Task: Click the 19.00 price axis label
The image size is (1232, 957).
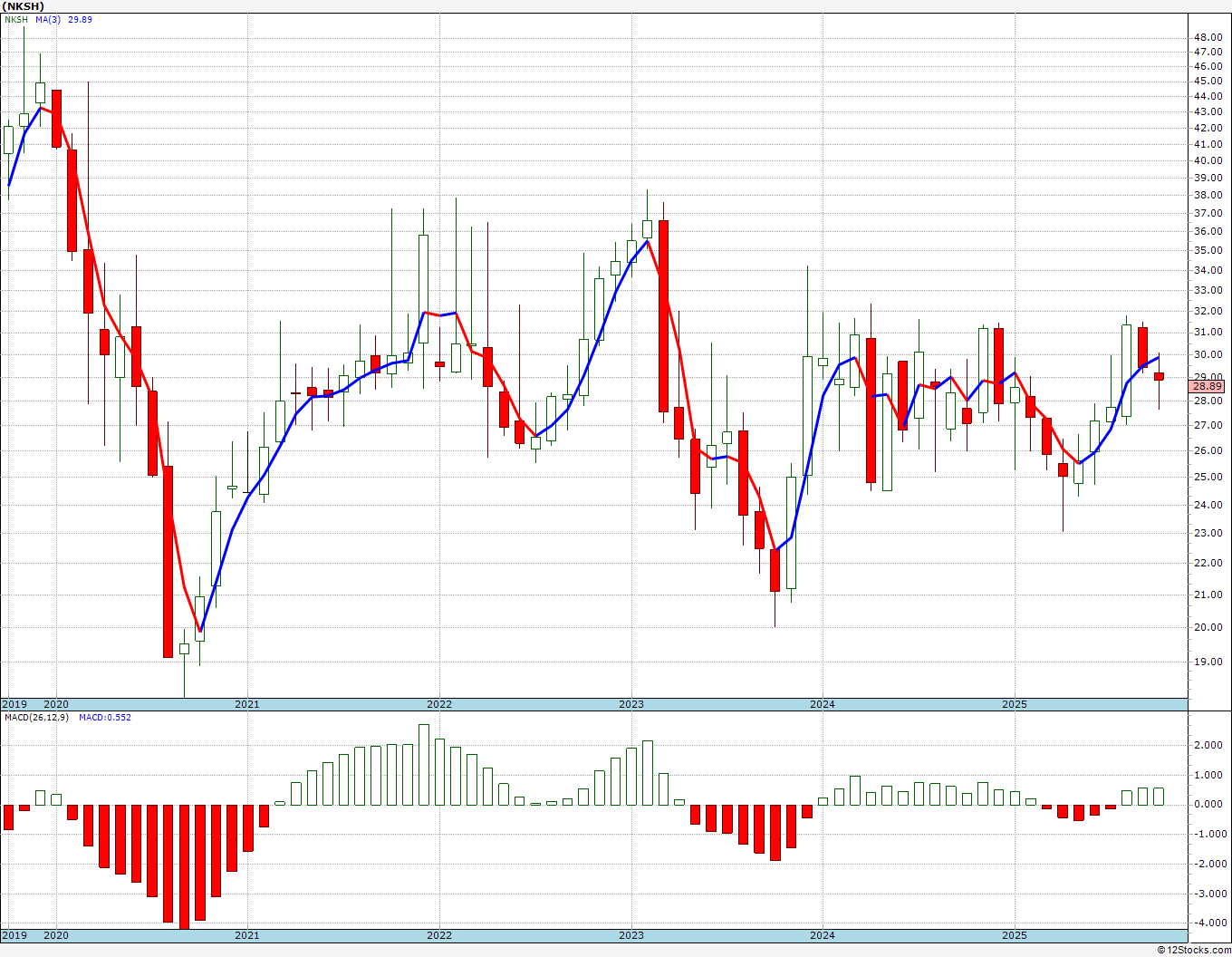Action: (x=1208, y=662)
